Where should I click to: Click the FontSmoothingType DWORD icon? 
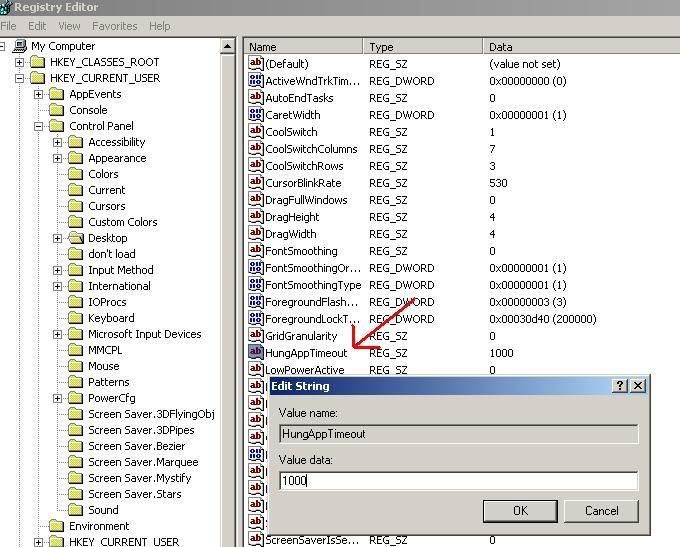click(255, 285)
